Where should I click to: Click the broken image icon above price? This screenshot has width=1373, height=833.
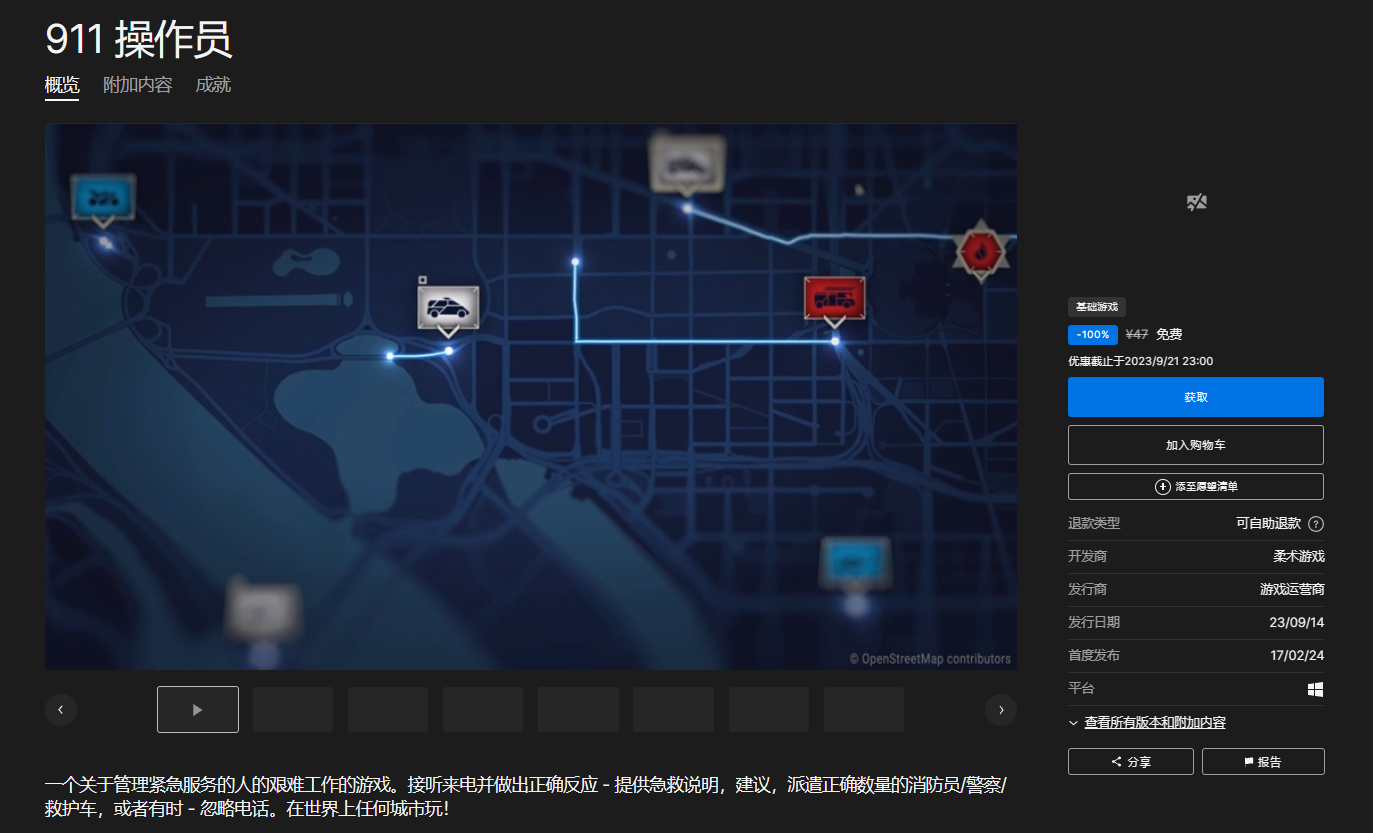[1196, 203]
